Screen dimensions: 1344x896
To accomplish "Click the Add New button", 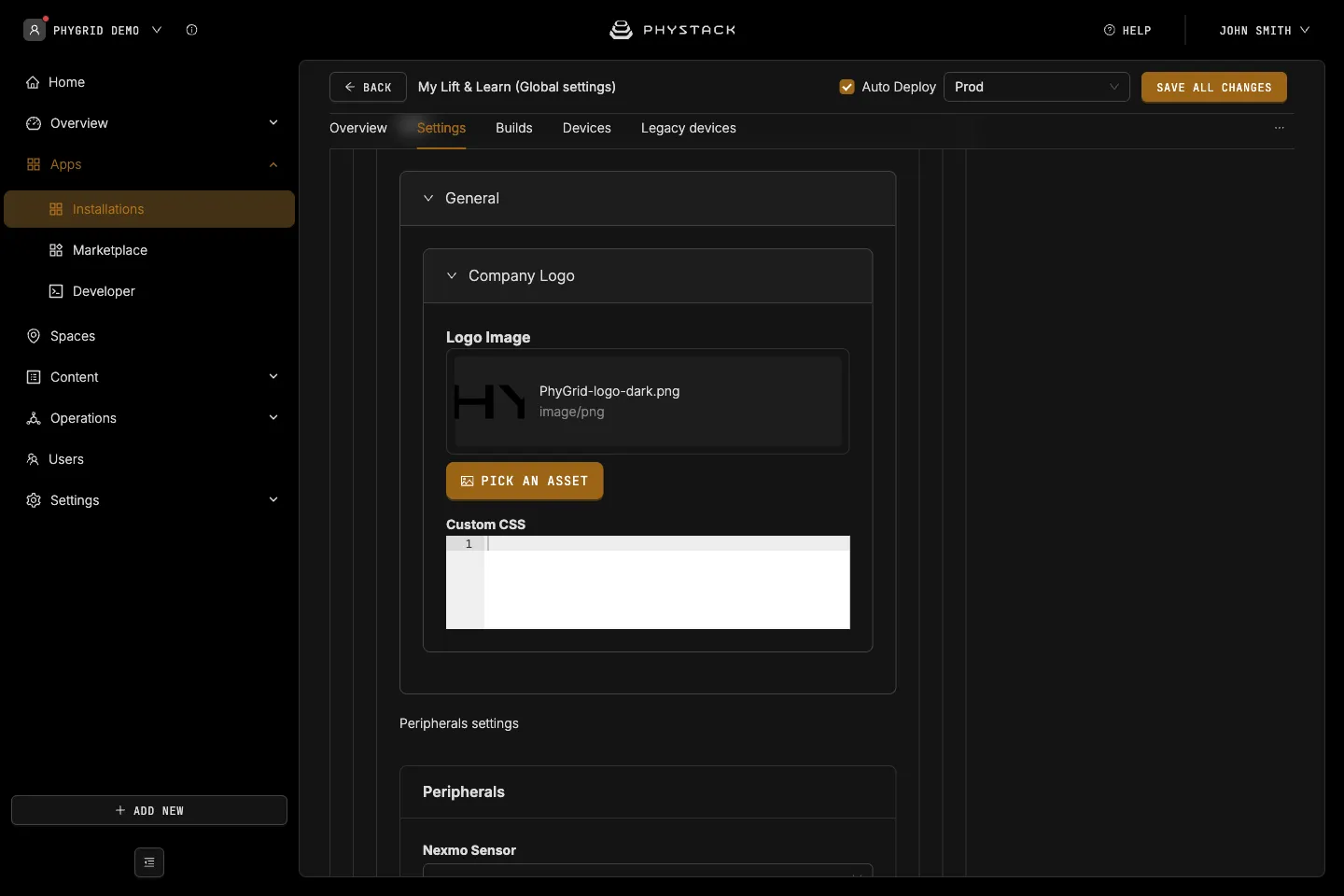I will [149, 810].
